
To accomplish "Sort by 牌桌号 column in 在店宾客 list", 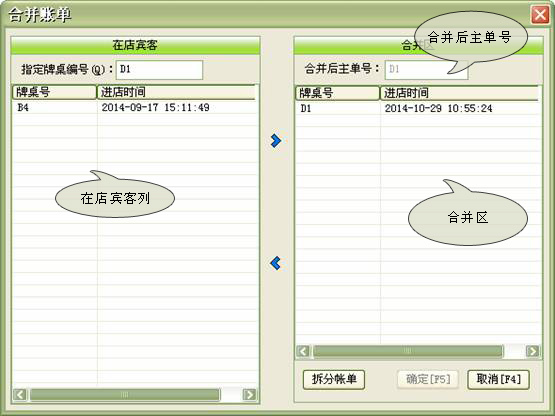I will click(55, 92).
